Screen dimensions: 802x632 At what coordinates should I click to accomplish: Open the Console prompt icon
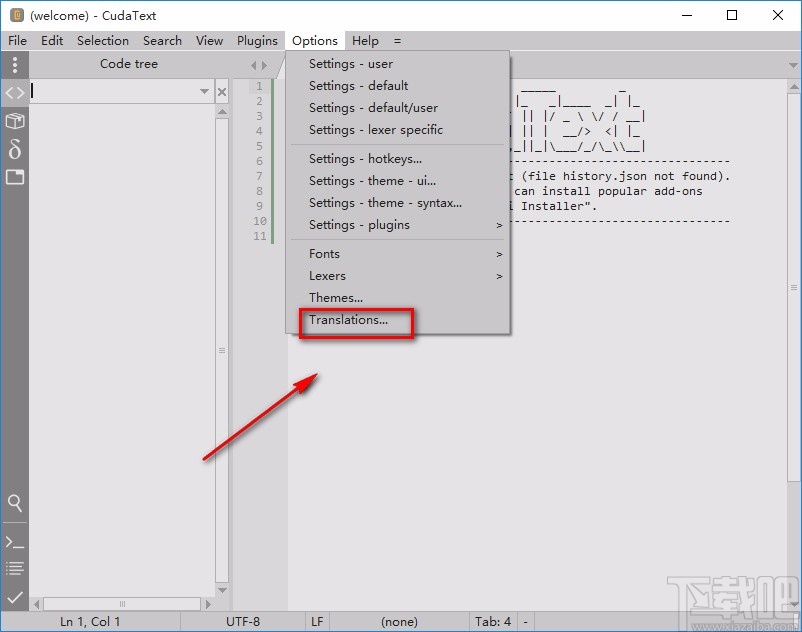[15, 543]
